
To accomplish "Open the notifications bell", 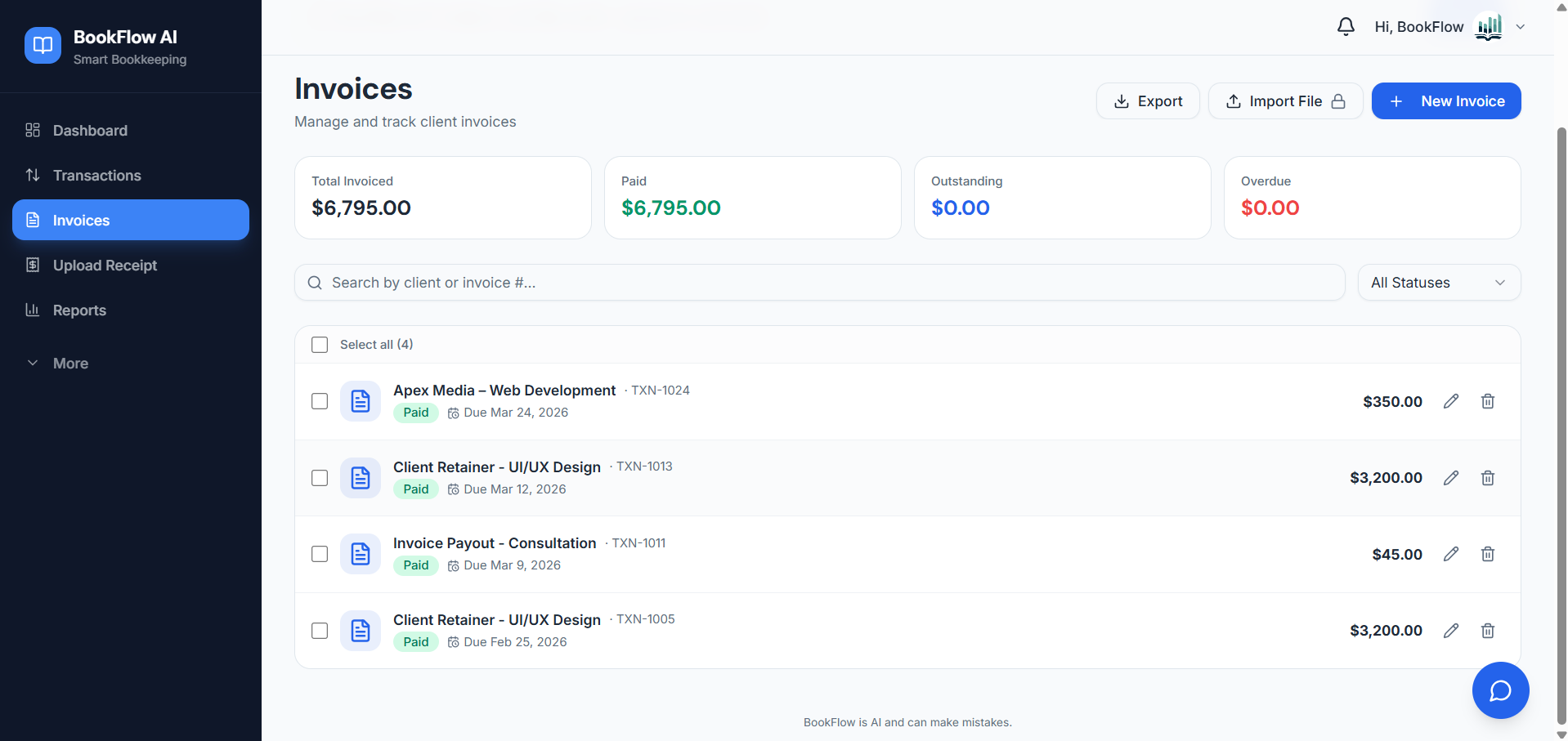I will pyautogui.click(x=1346, y=27).
